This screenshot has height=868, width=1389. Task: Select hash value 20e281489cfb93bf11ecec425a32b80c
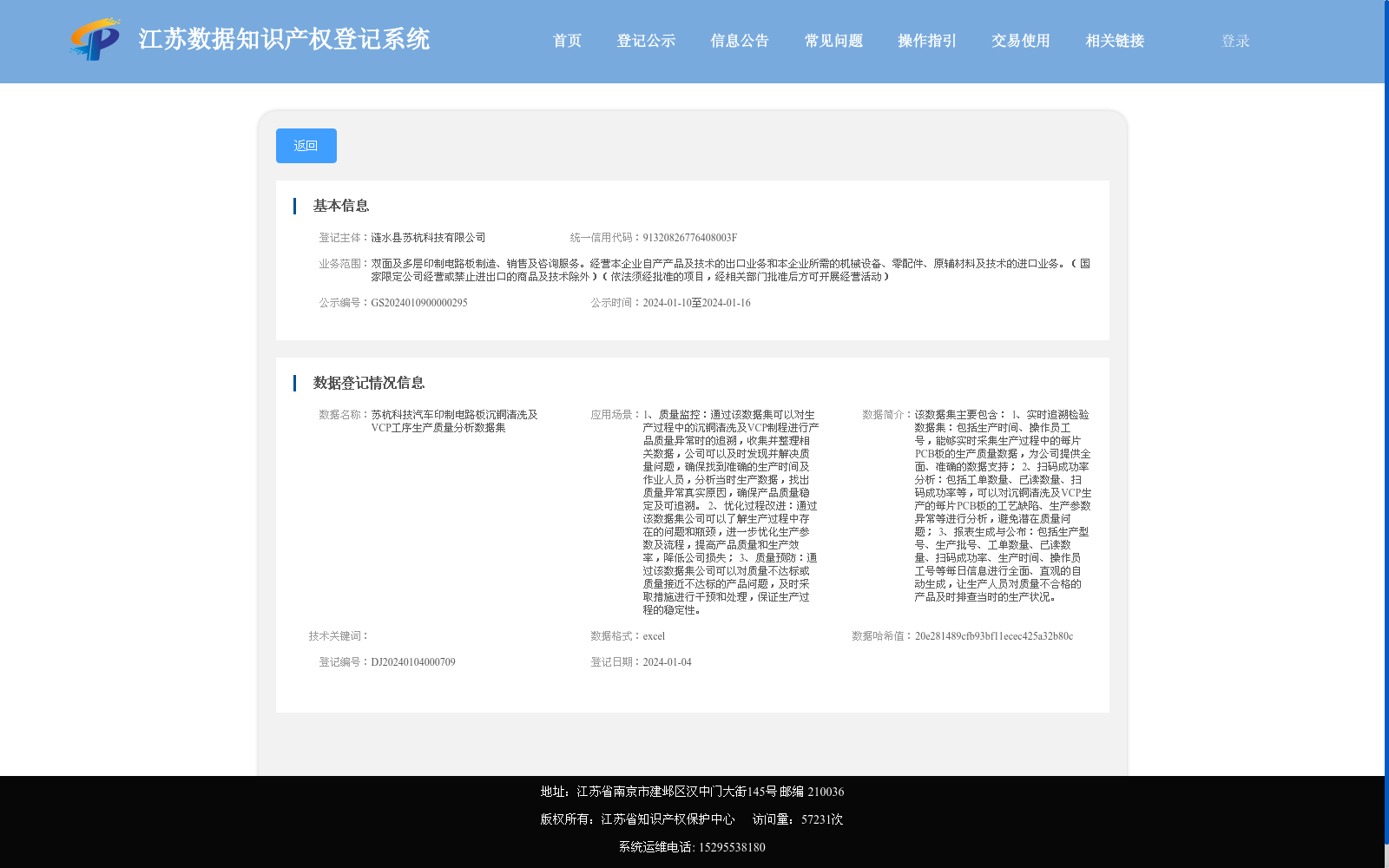994,636
